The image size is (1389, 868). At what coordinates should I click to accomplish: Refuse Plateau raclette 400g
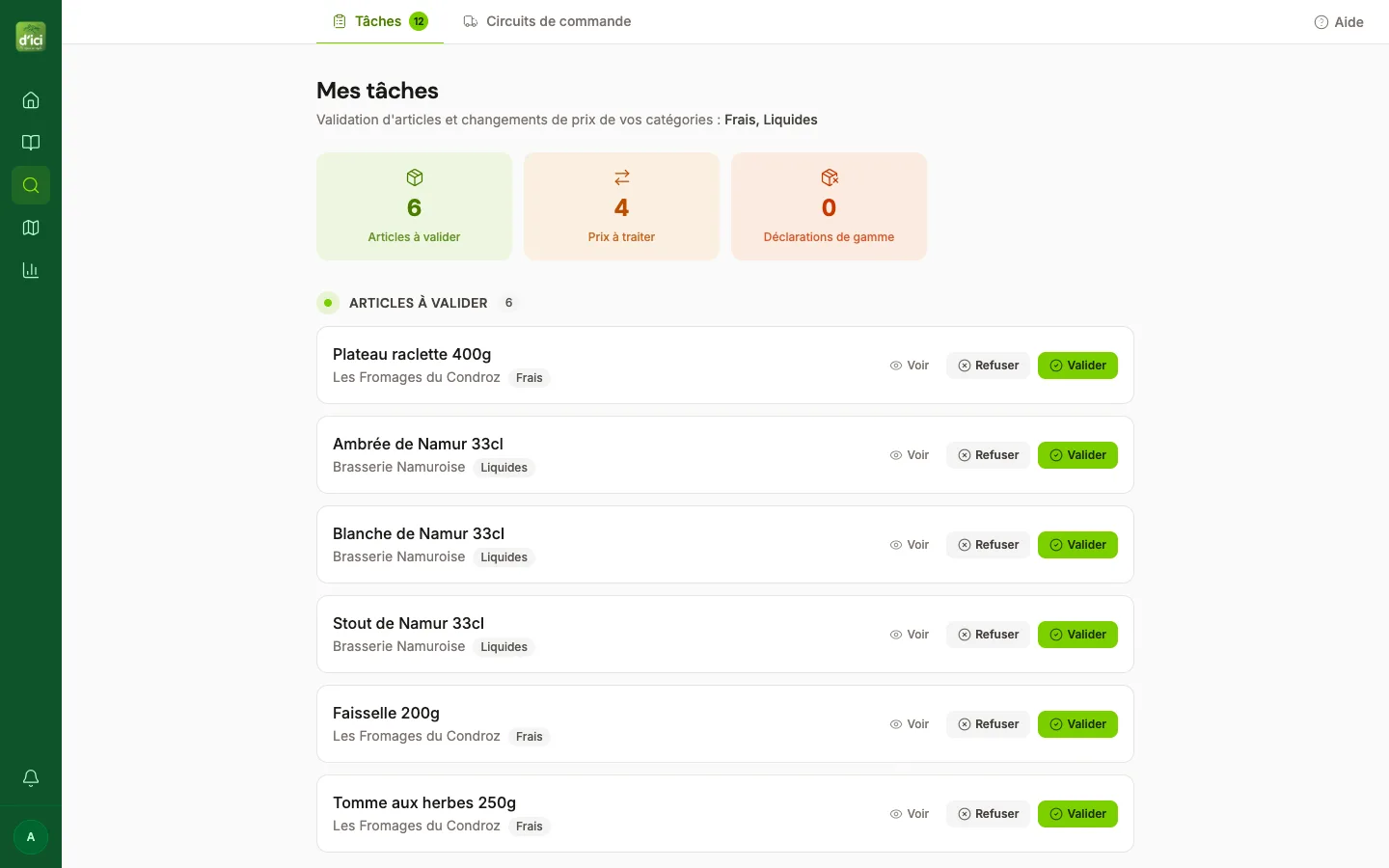coord(988,366)
